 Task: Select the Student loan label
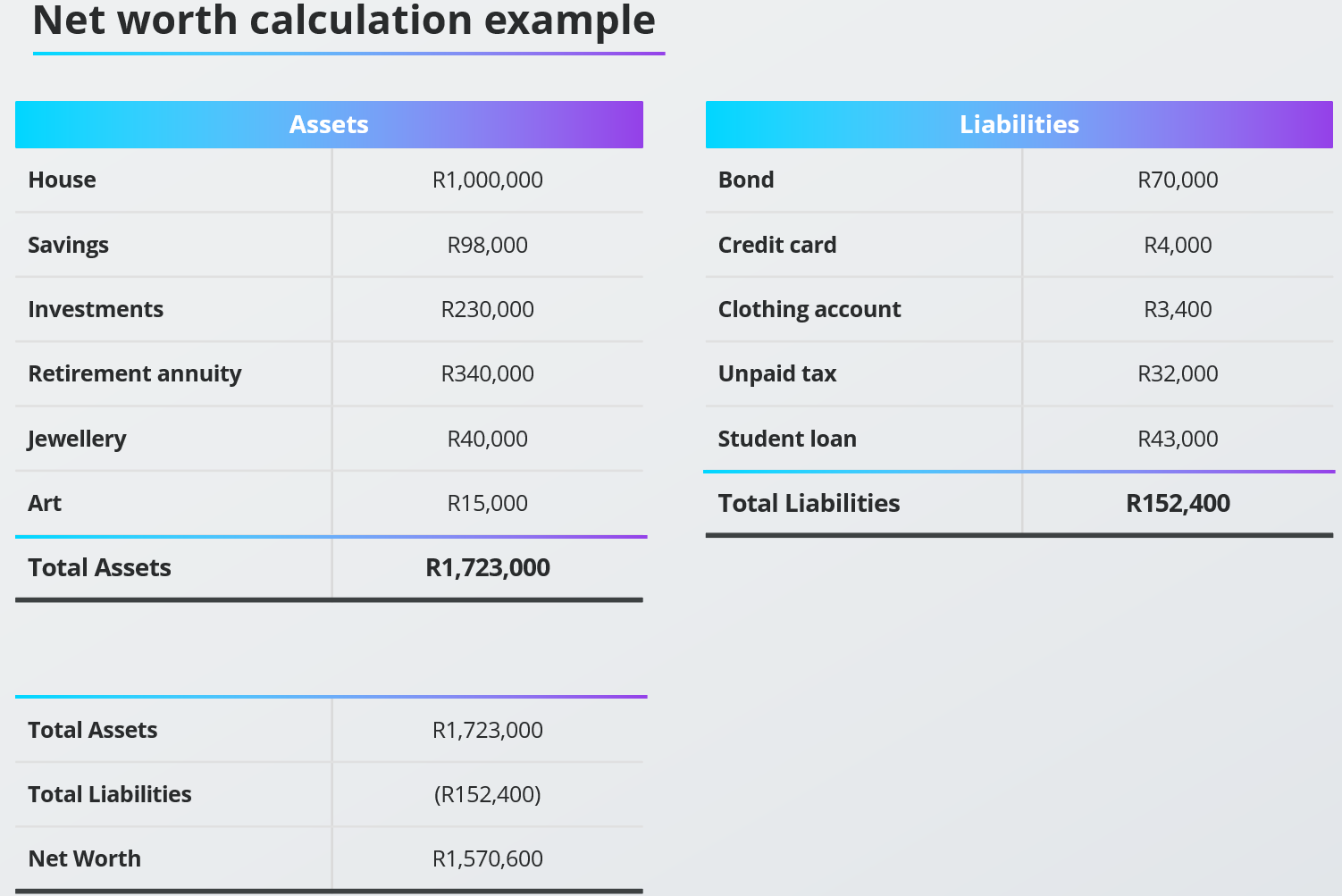click(x=787, y=439)
